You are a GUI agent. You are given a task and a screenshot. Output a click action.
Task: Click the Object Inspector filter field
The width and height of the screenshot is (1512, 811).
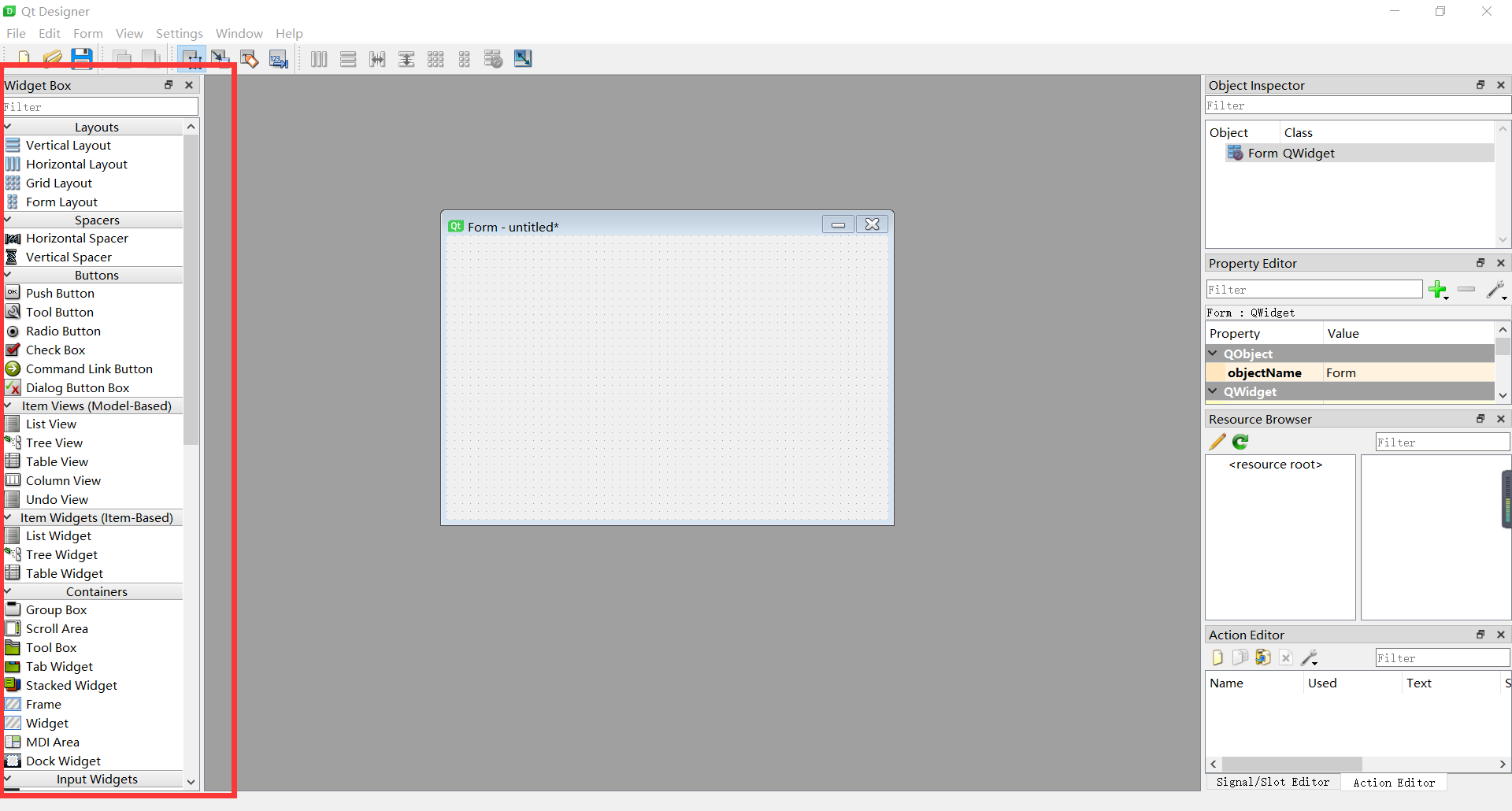tap(1358, 106)
